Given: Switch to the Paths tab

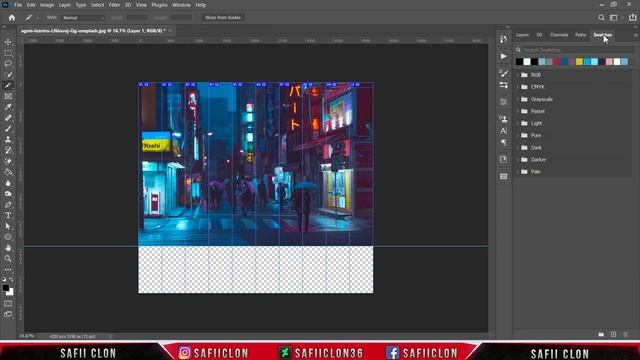Looking at the screenshot, I should pos(580,35).
